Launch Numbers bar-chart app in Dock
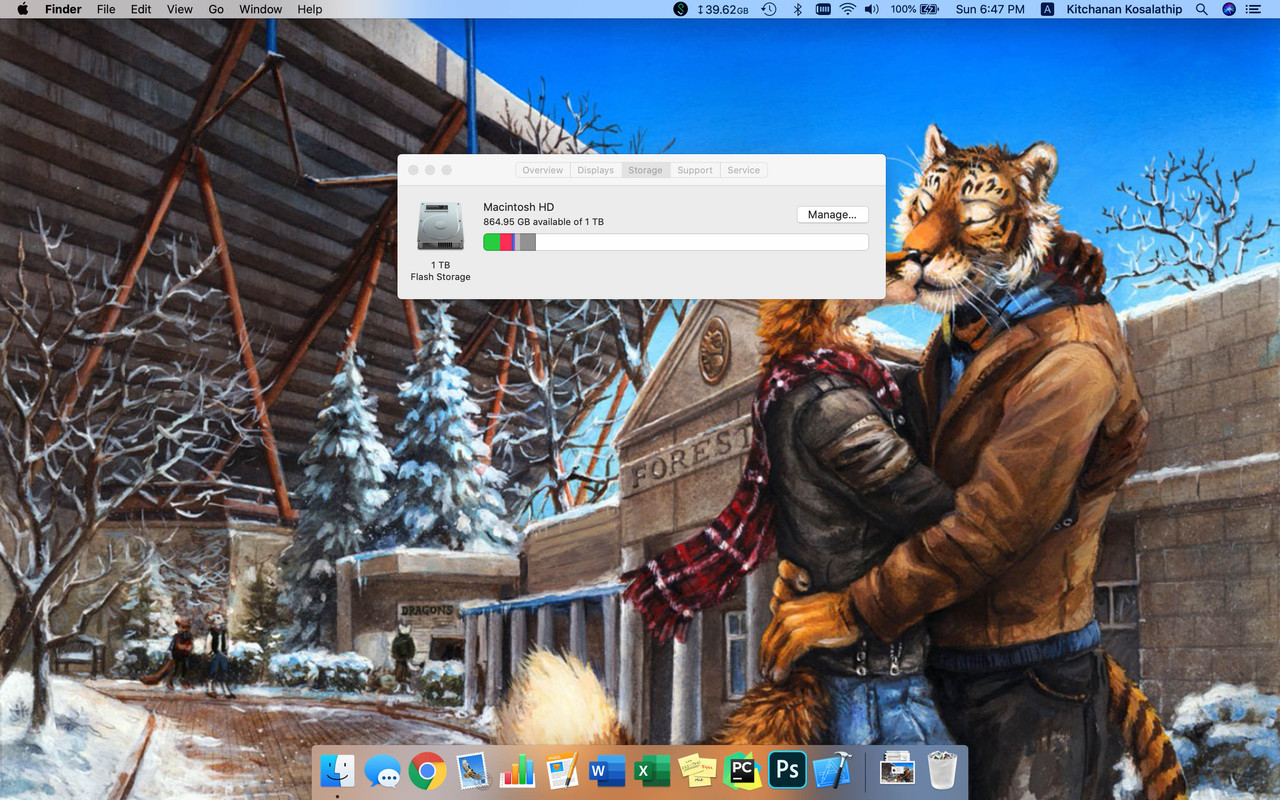This screenshot has width=1280, height=800. pyautogui.click(x=517, y=770)
